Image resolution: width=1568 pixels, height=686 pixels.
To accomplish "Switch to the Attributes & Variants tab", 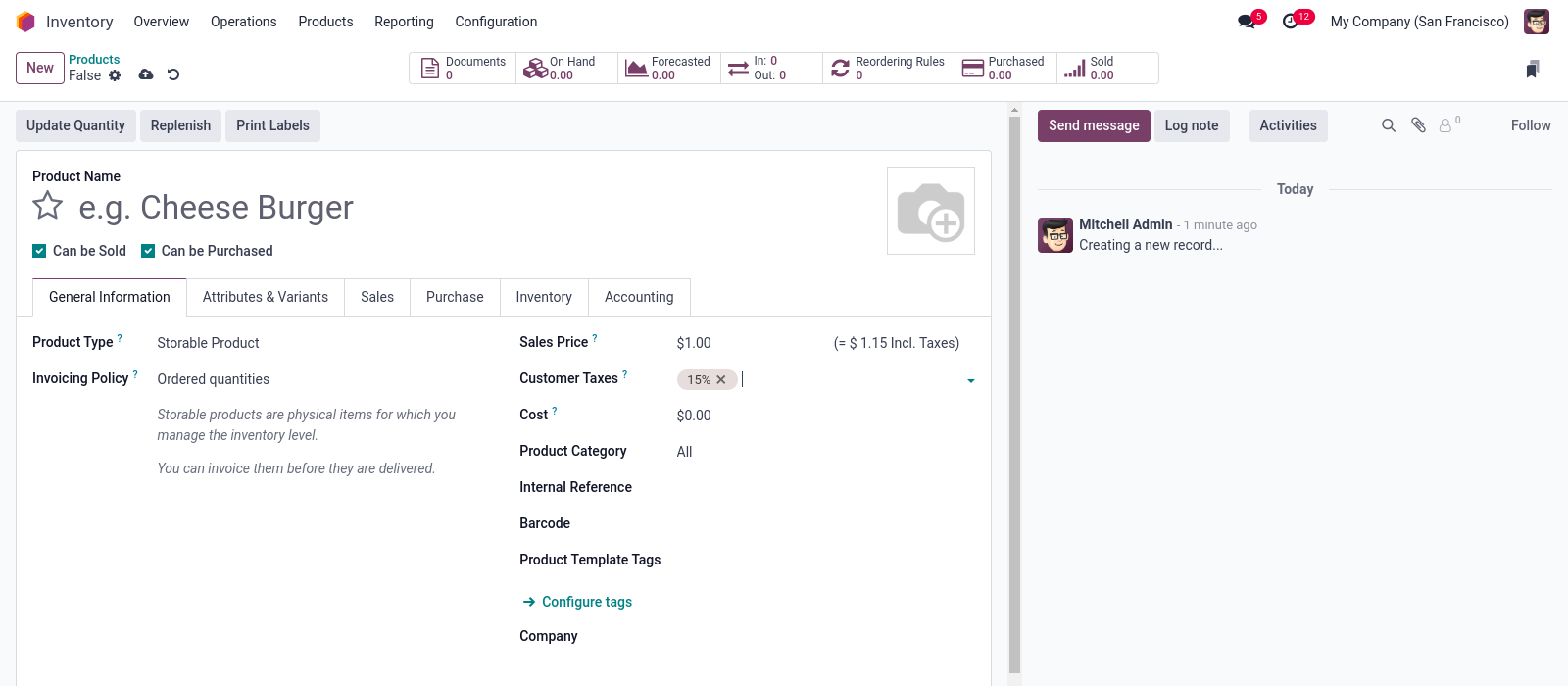I will [265, 297].
